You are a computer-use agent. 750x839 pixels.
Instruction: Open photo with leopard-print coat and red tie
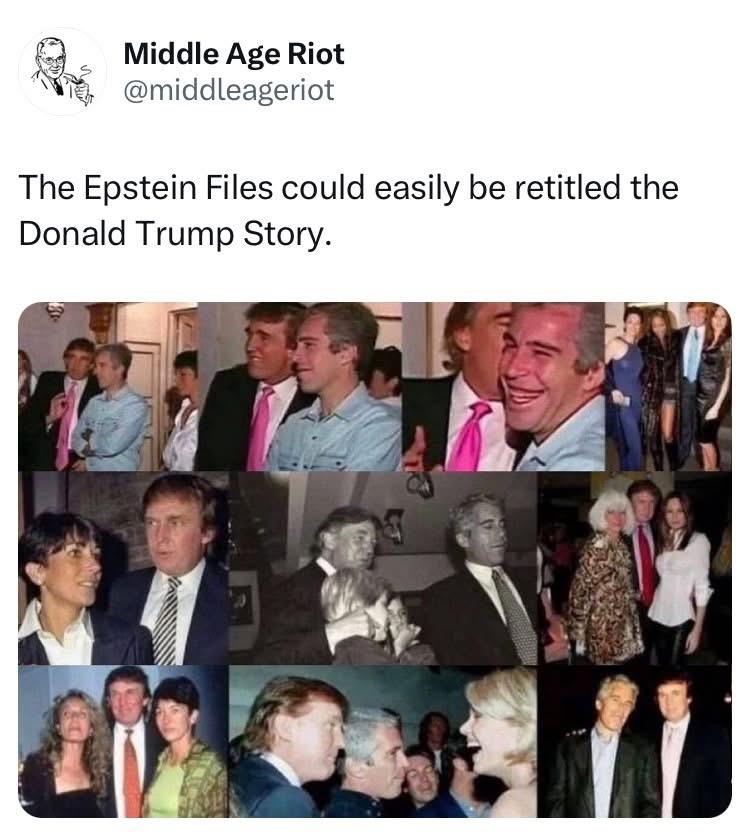click(x=634, y=568)
